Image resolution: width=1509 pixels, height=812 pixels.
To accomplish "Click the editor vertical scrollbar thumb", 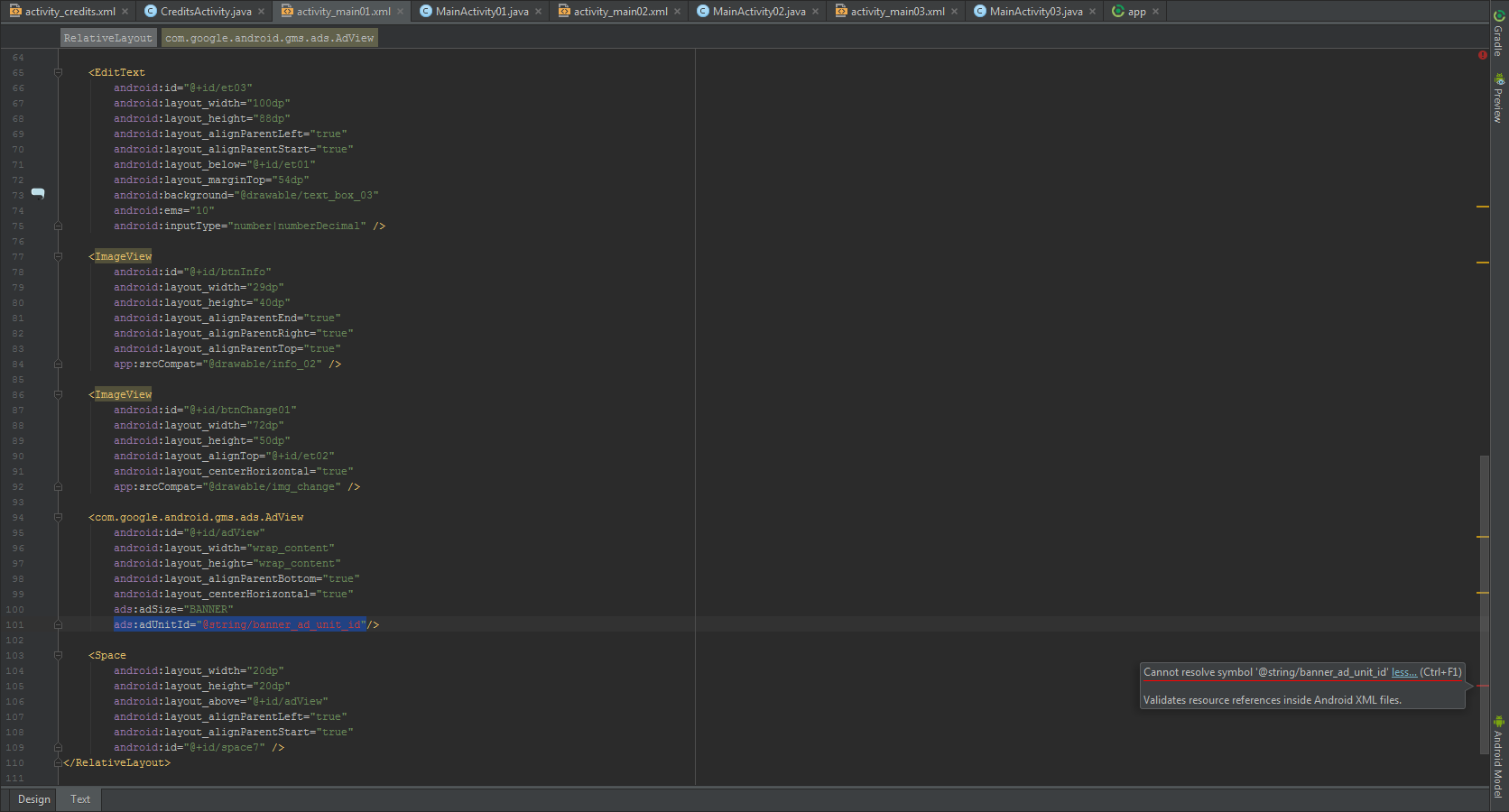I will [1485, 604].
